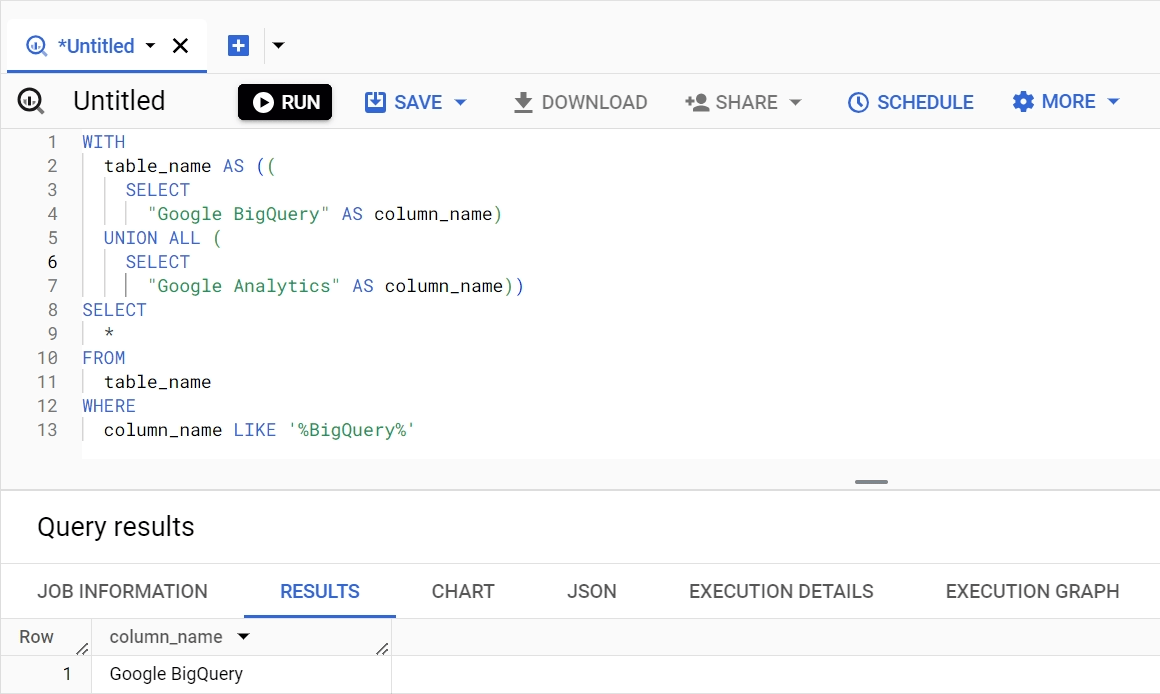Close the Untitled query tab

[x=180, y=45]
